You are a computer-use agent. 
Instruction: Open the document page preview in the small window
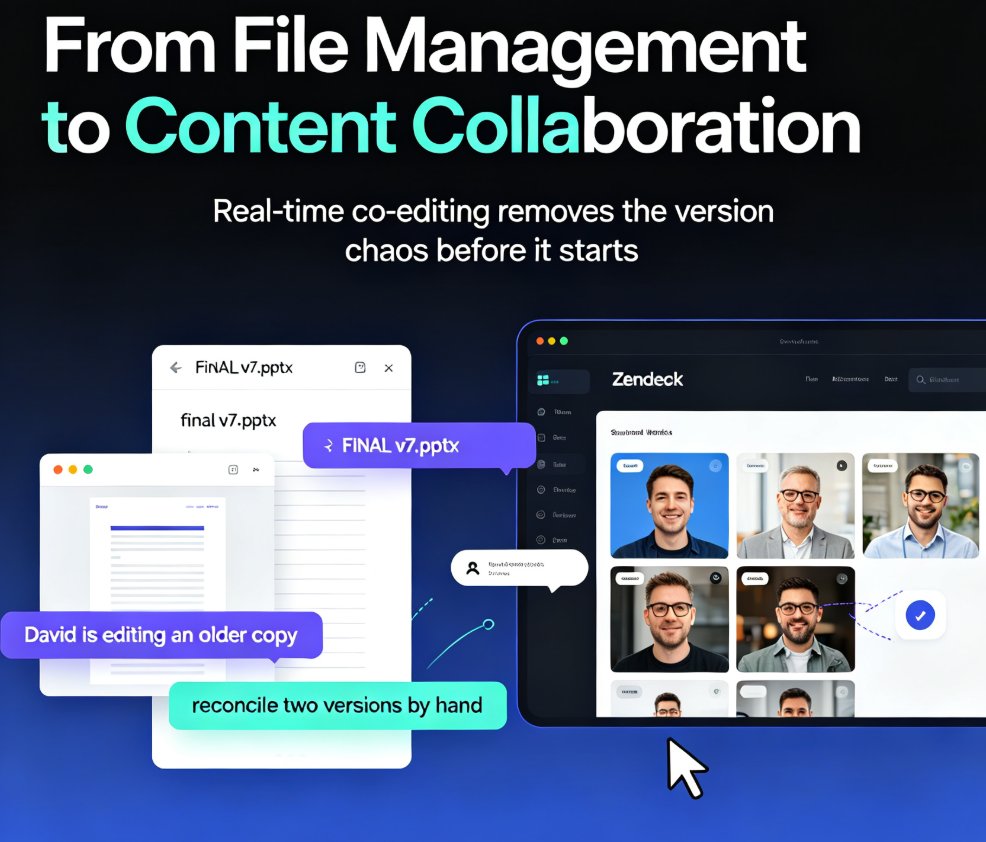click(x=157, y=590)
